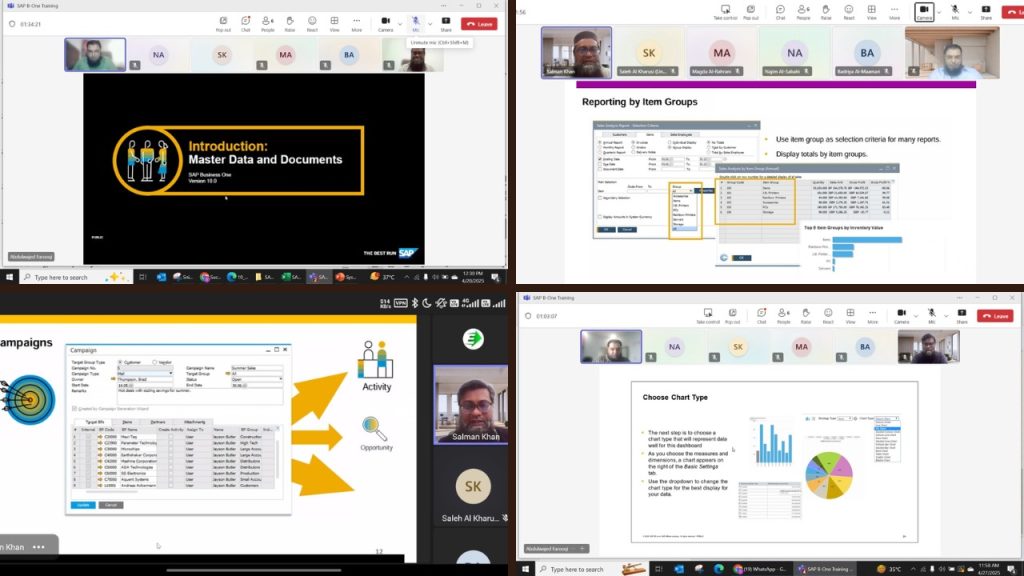Click Pop out in Chart Type meeting
This screenshot has height=576, width=1024.
coord(733,316)
